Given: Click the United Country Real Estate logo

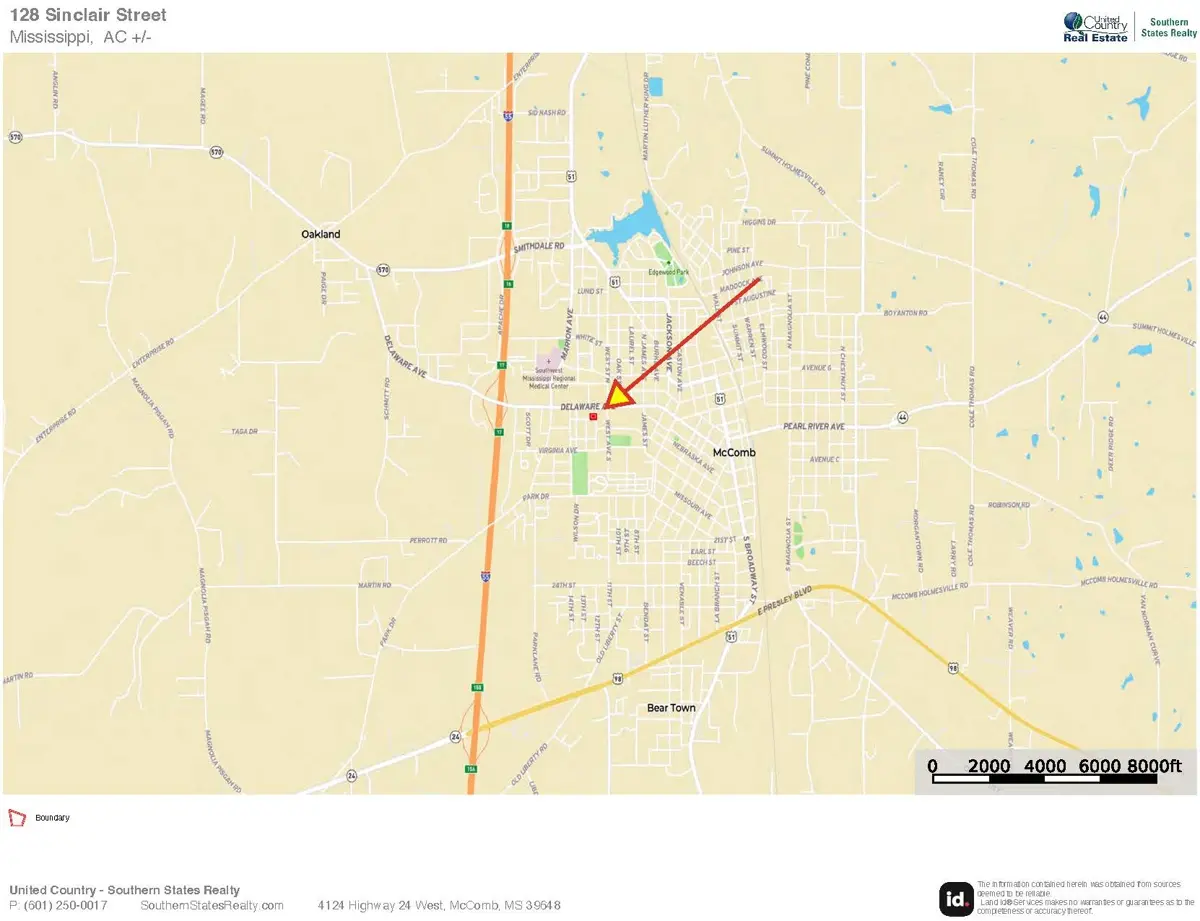Looking at the screenshot, I should (x=1094, y=27).
